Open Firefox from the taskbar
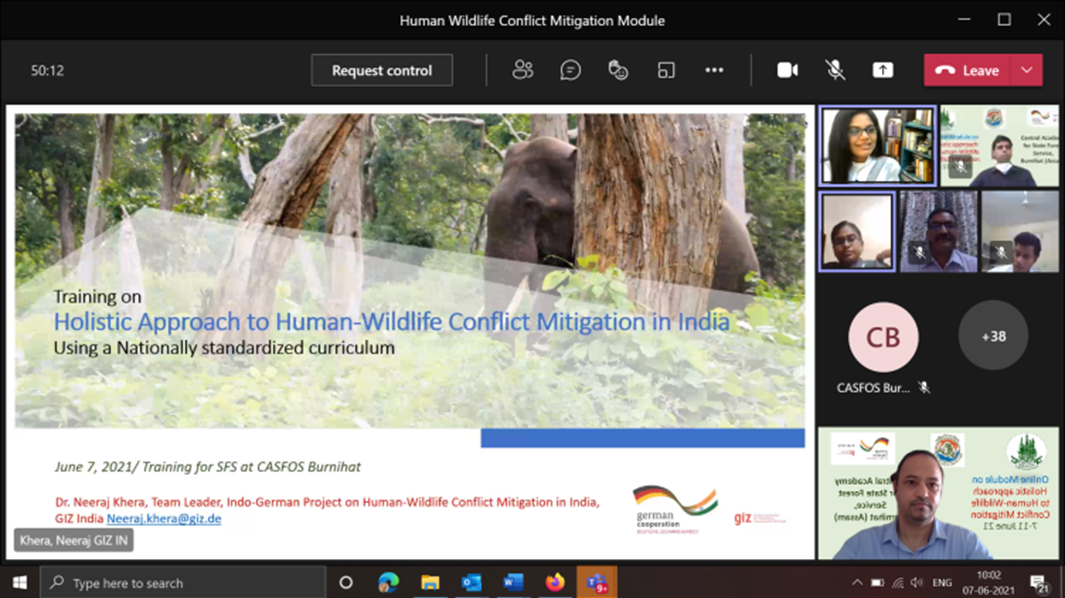Screen dimensions: 1065x598 click(x=554, y=582)
